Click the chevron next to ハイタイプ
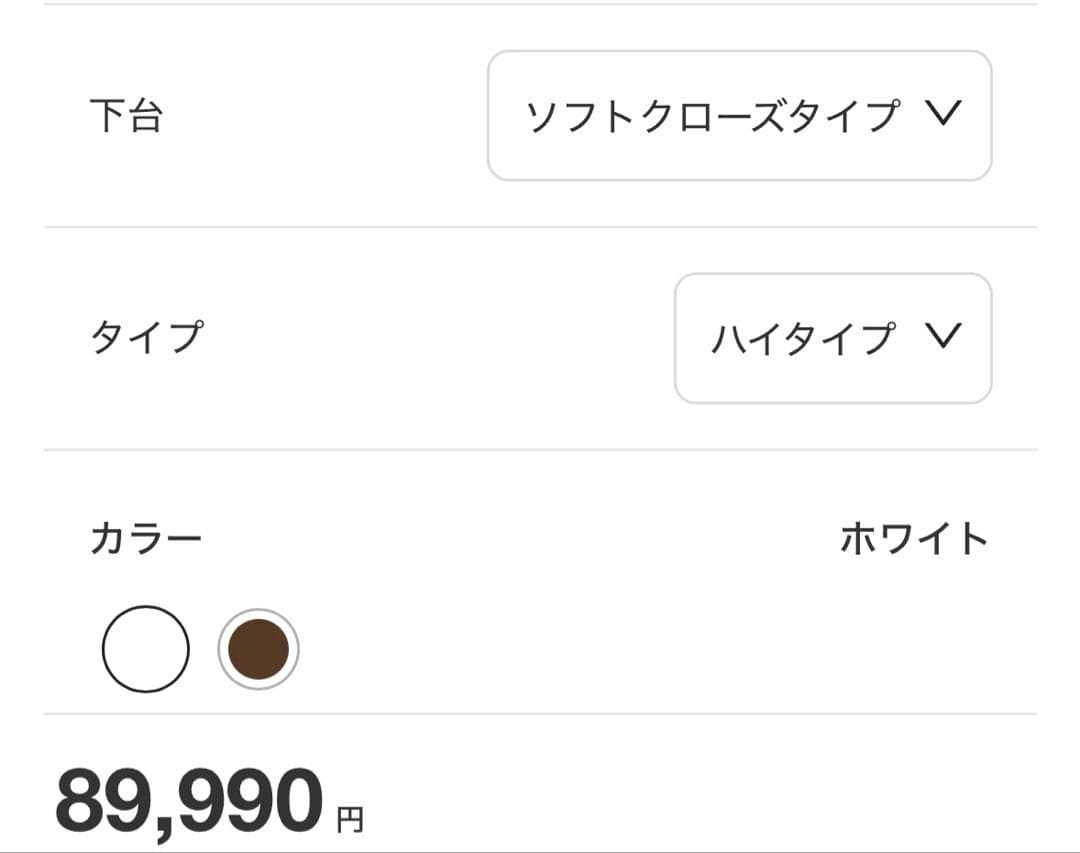 coord(943,338)
